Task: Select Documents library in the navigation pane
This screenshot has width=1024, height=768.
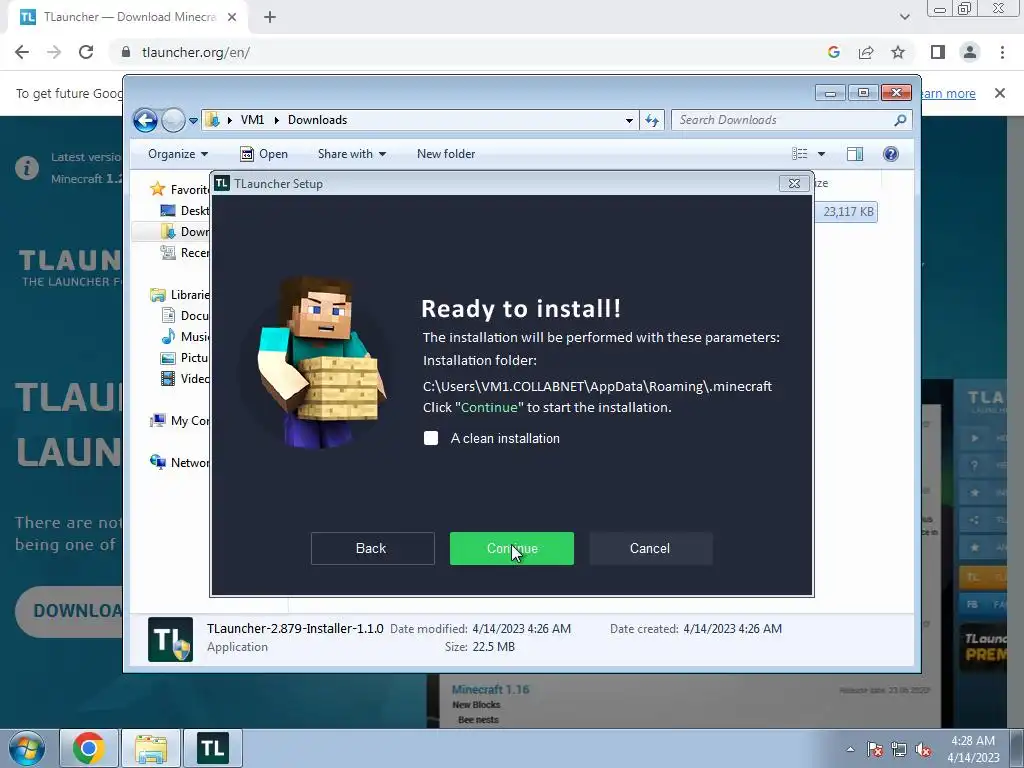Action: click(x=185, y=315)
